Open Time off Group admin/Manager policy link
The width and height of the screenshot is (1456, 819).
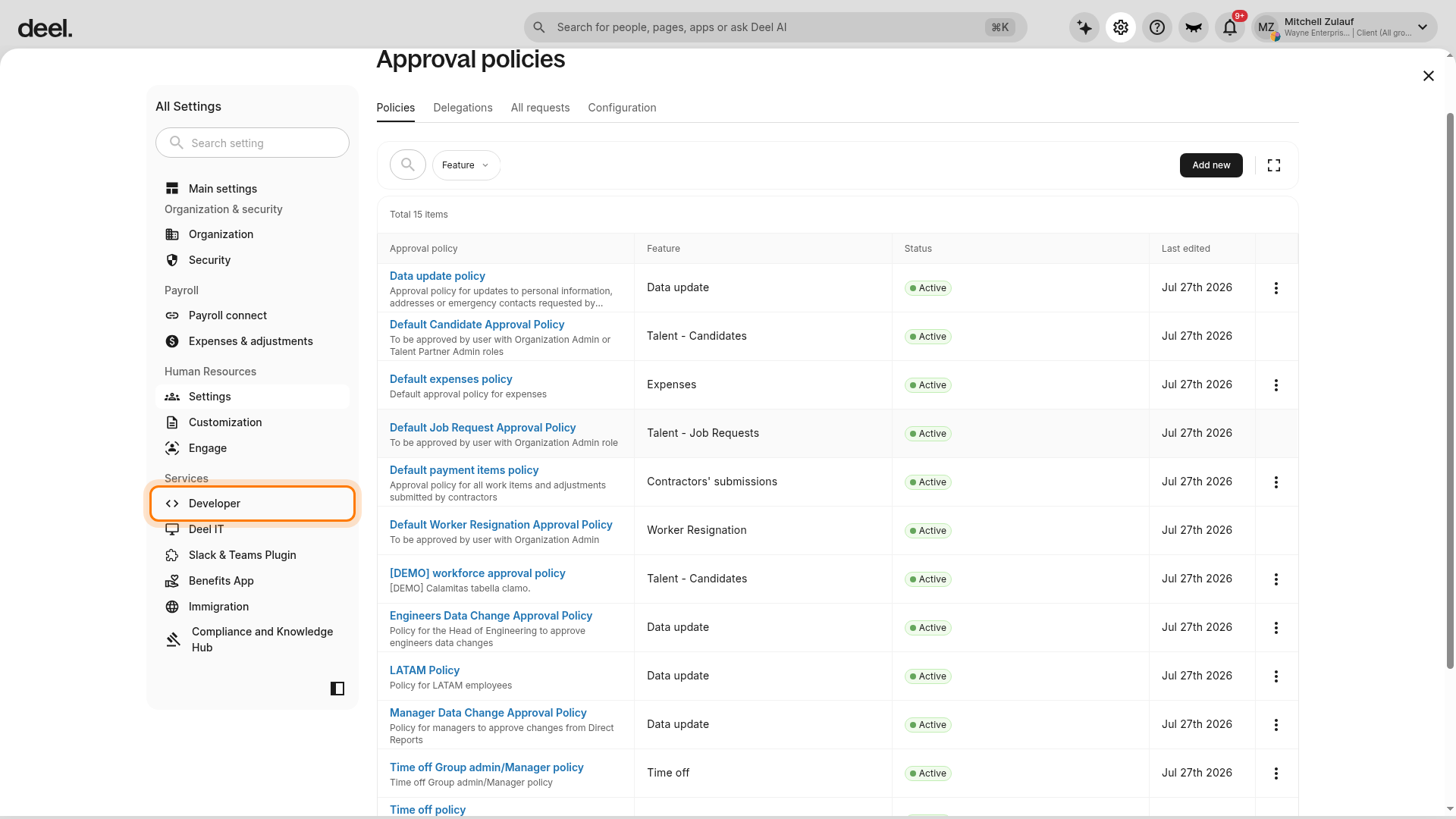click(x=487, y=767)
